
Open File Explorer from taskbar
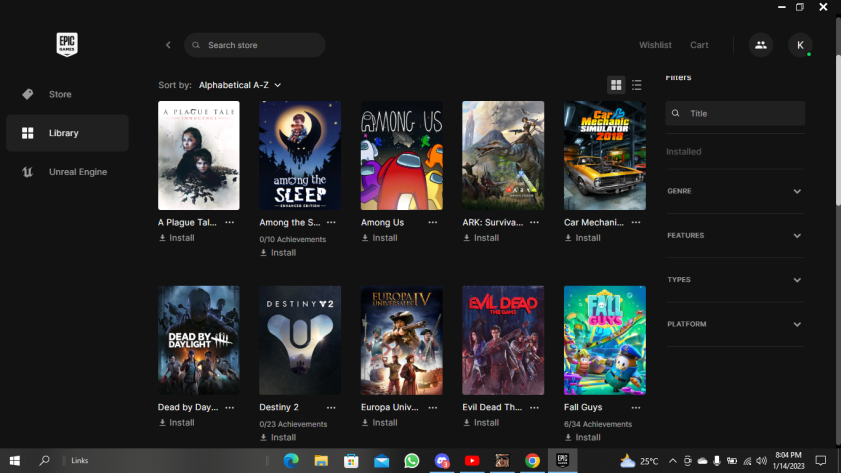pyautogui.click(x=321, y=461)
